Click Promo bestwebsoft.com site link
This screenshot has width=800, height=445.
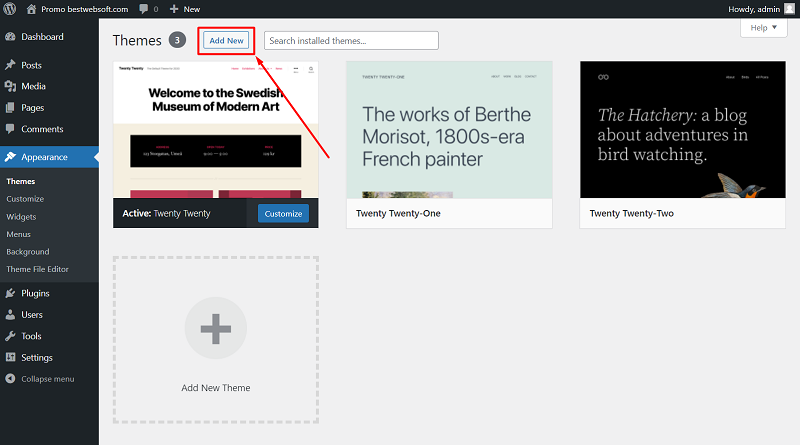(x=85, y=9)
